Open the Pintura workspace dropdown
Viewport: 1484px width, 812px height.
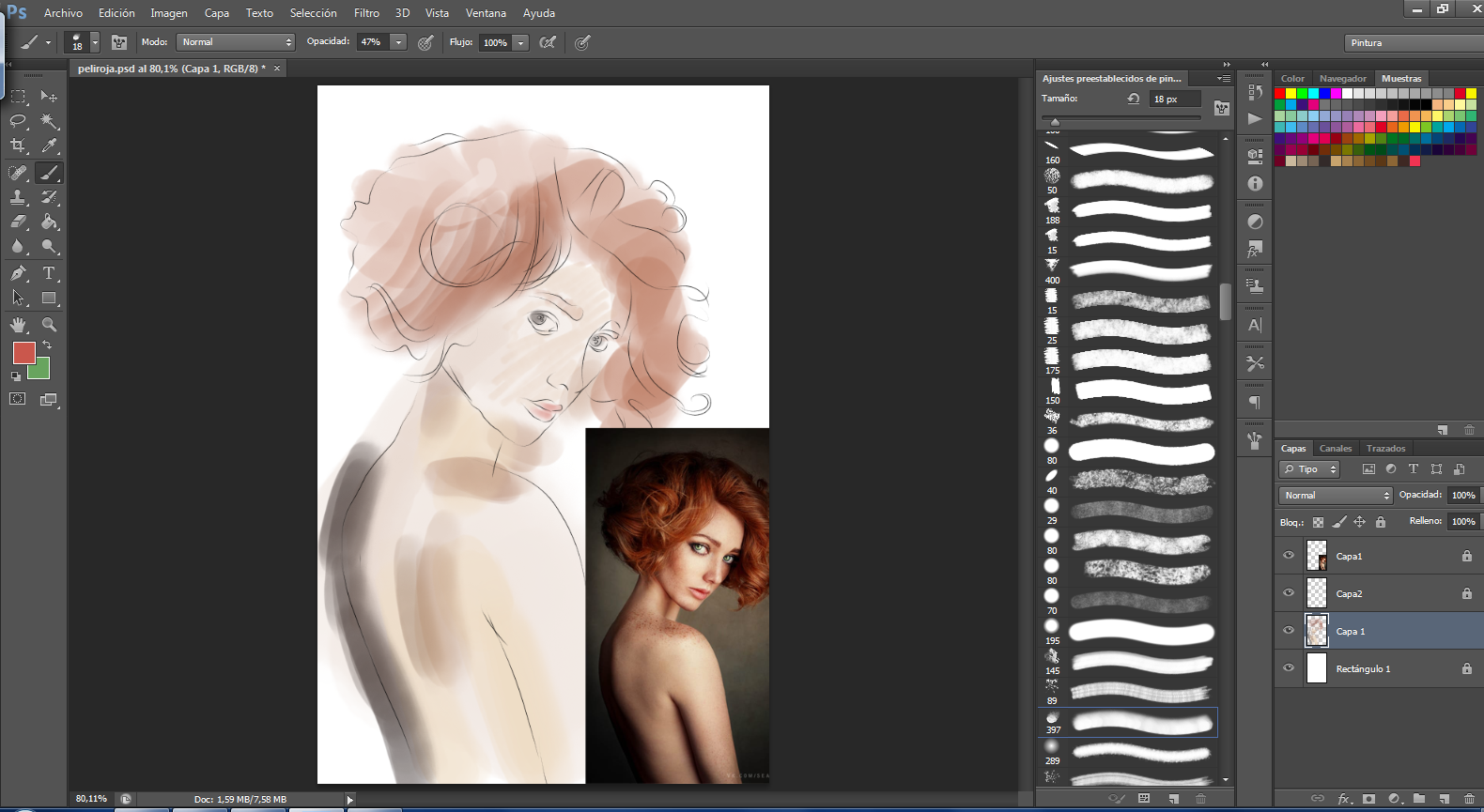click(1414, 43)
